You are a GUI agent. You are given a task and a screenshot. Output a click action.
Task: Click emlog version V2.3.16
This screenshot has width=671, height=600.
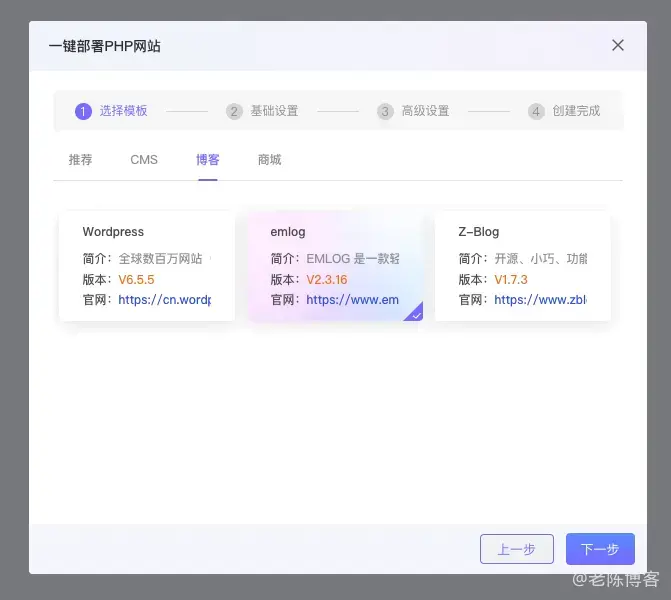[327, 279]
